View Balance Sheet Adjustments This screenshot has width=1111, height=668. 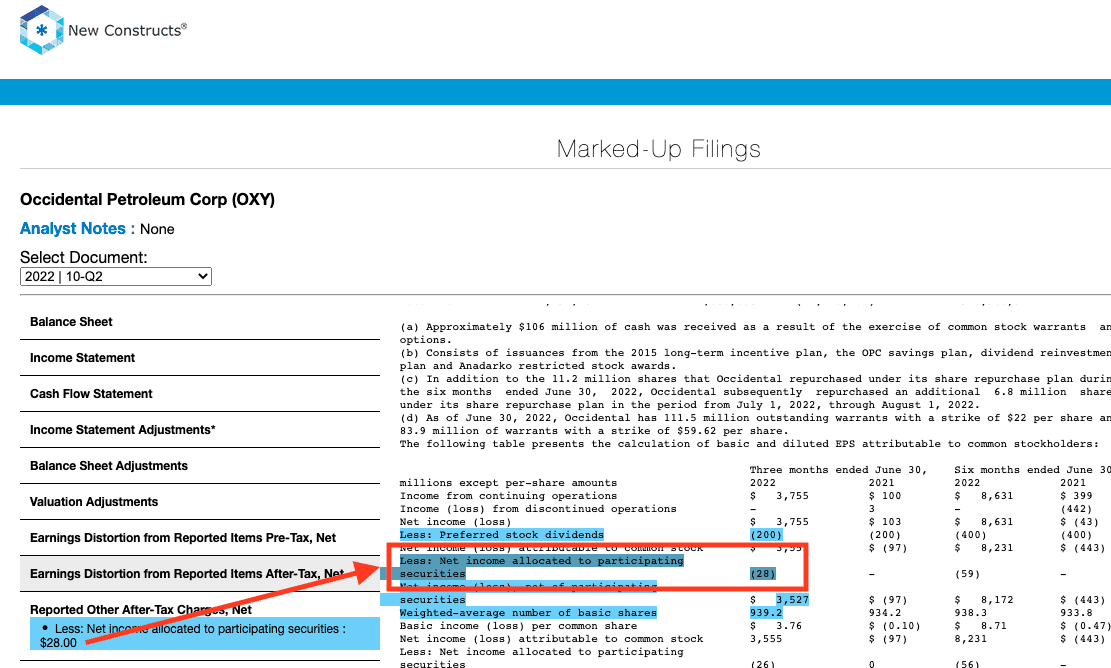(108, 465)
